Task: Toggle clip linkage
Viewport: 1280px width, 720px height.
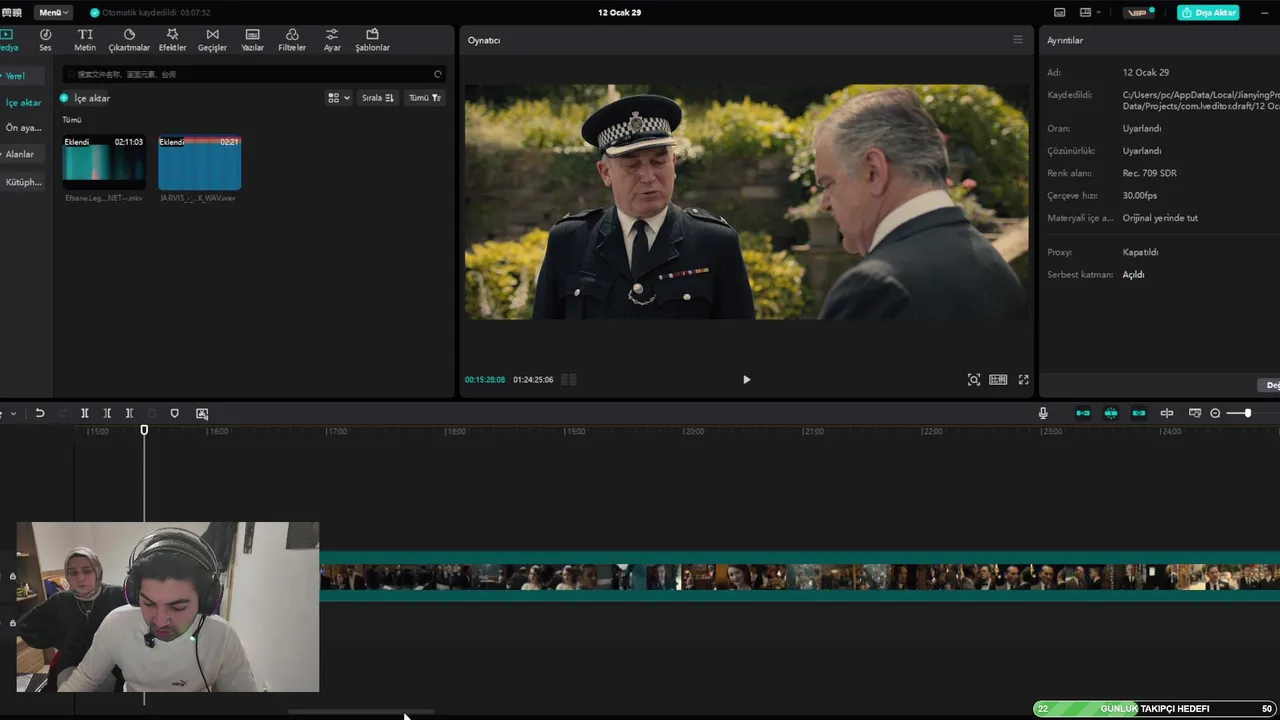Action: coord(1139,413)
